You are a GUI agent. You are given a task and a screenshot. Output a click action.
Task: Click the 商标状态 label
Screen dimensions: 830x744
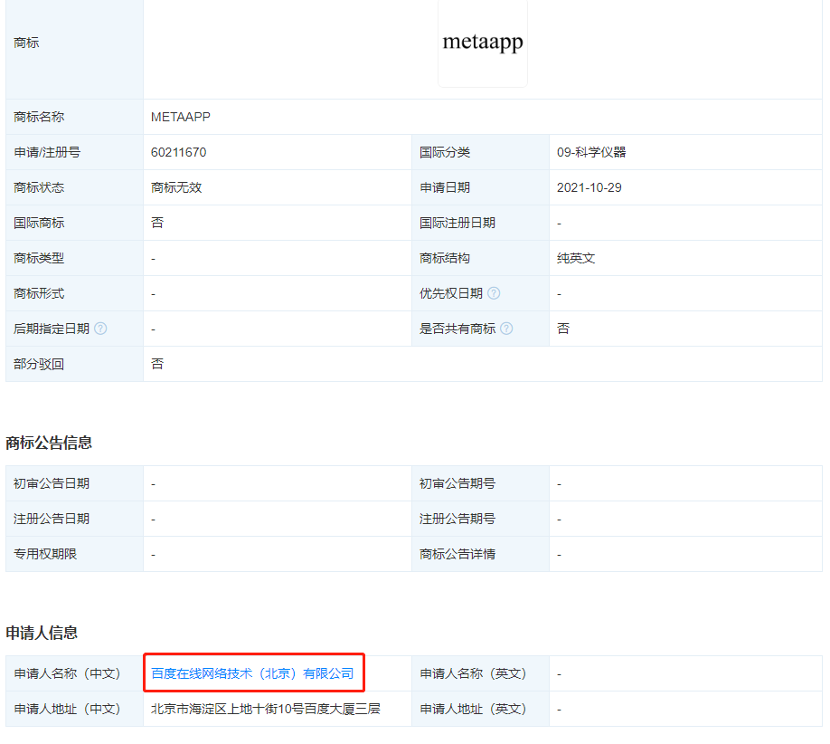(39, 187)
